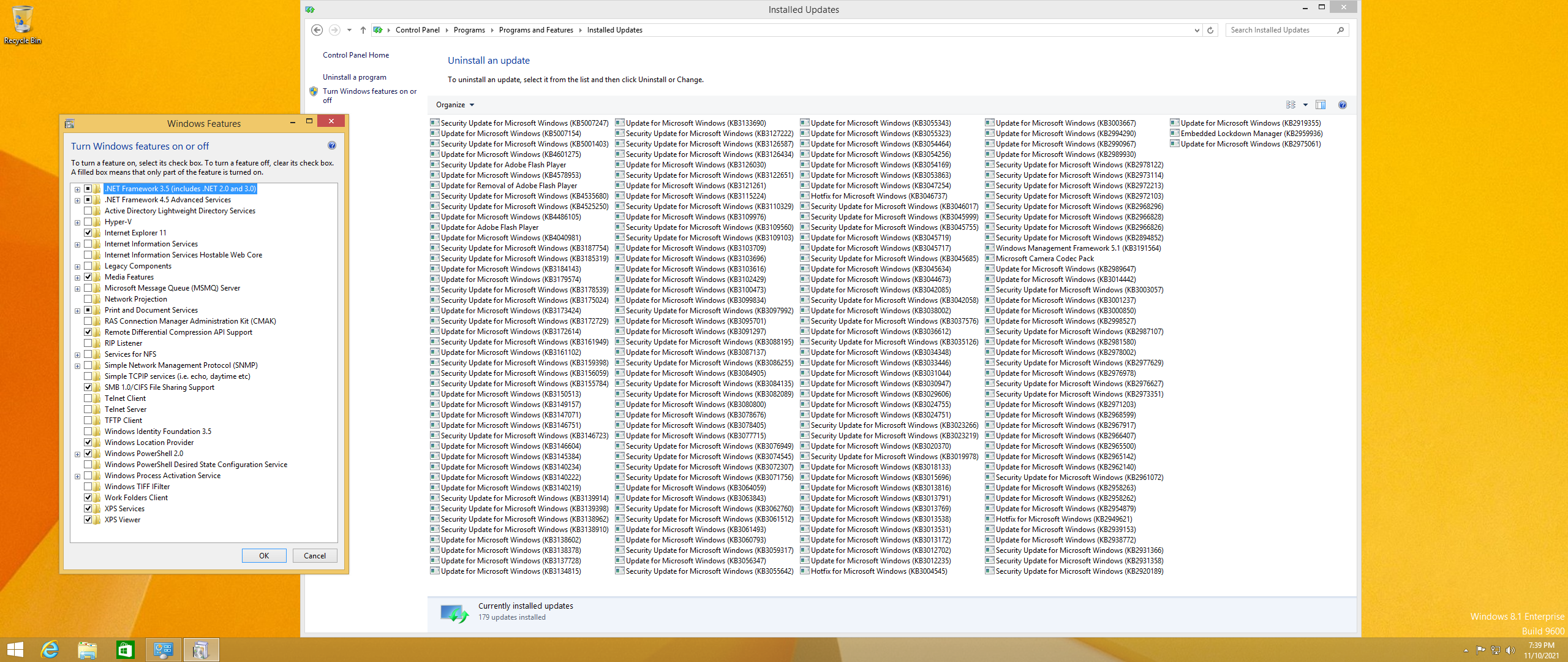1568x662 pixels.
Task: Click the Action Center flag tray icon
Action: click(x=1481, y=650)
